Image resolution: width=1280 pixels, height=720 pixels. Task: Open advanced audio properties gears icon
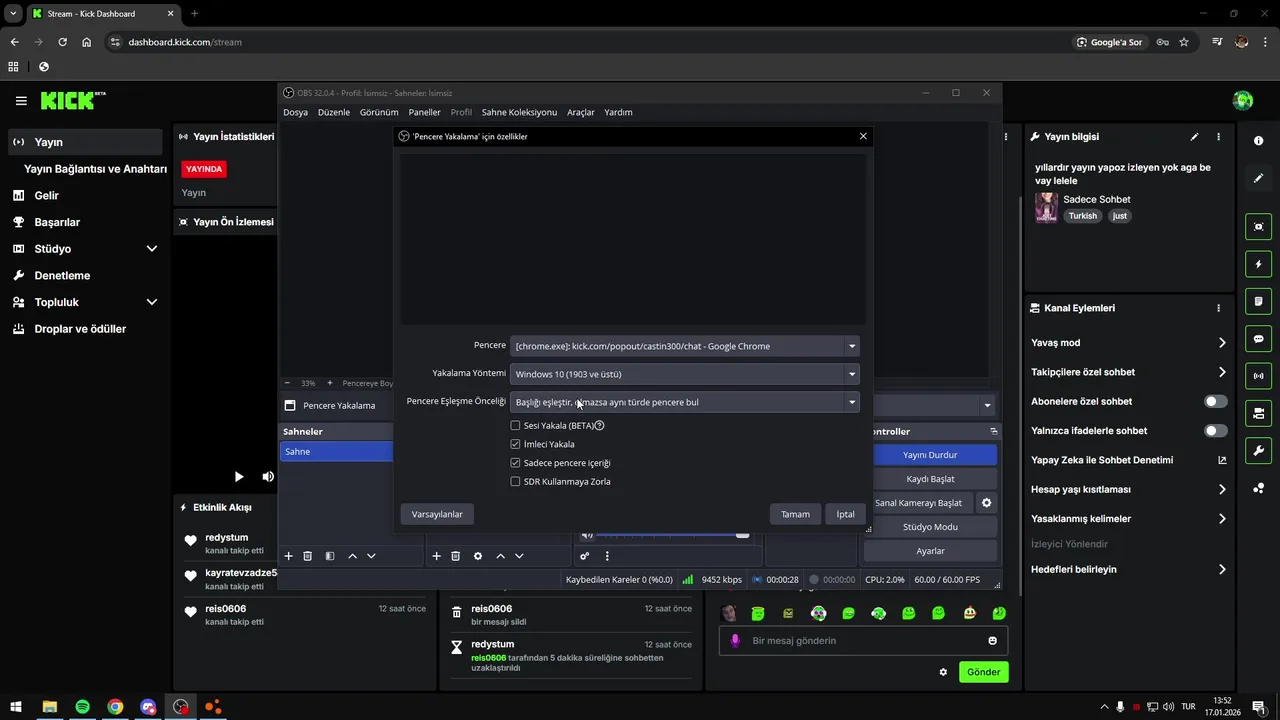coord(585,556)
